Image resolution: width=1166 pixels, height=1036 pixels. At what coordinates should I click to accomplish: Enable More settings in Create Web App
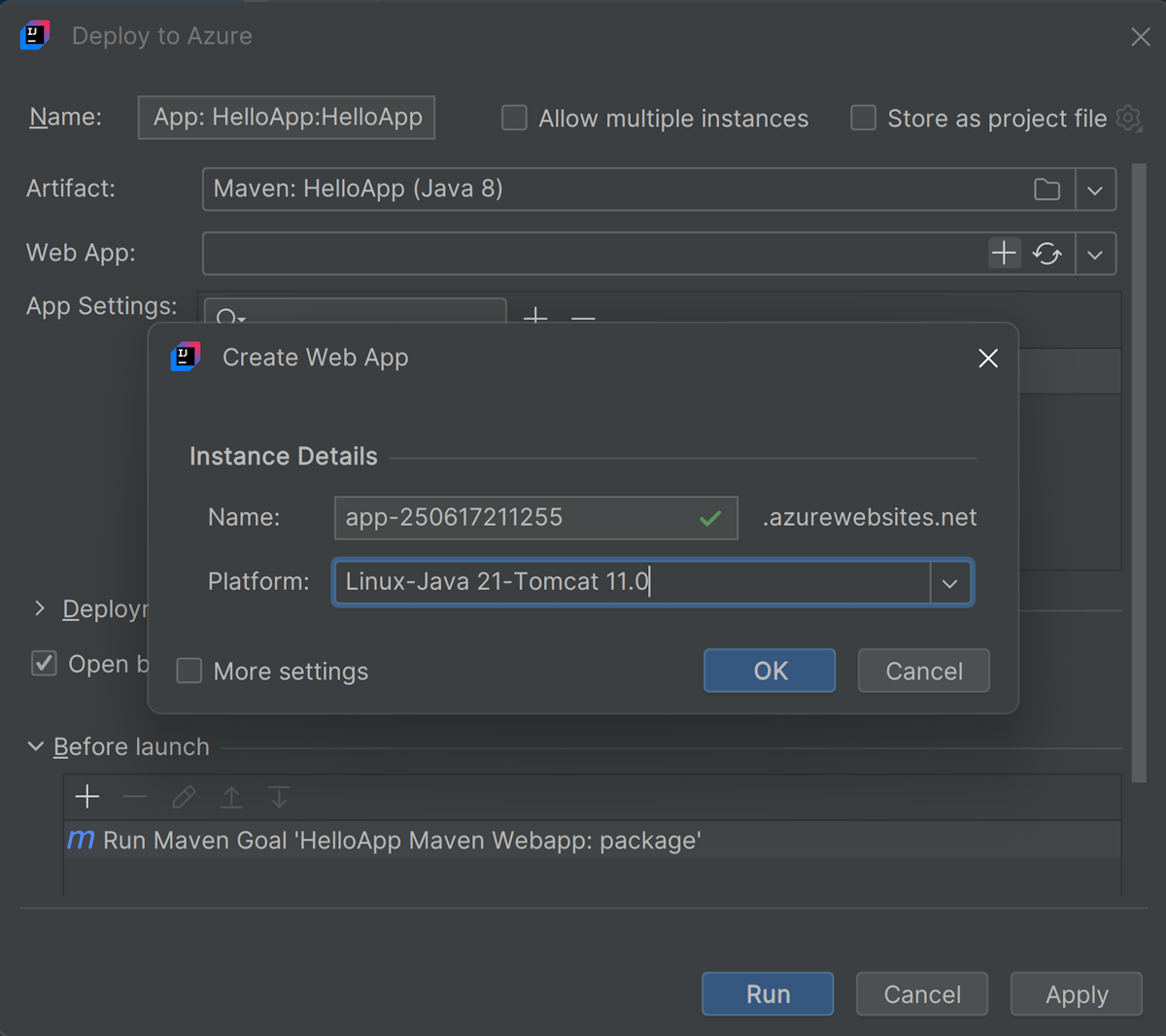[189, 671]
